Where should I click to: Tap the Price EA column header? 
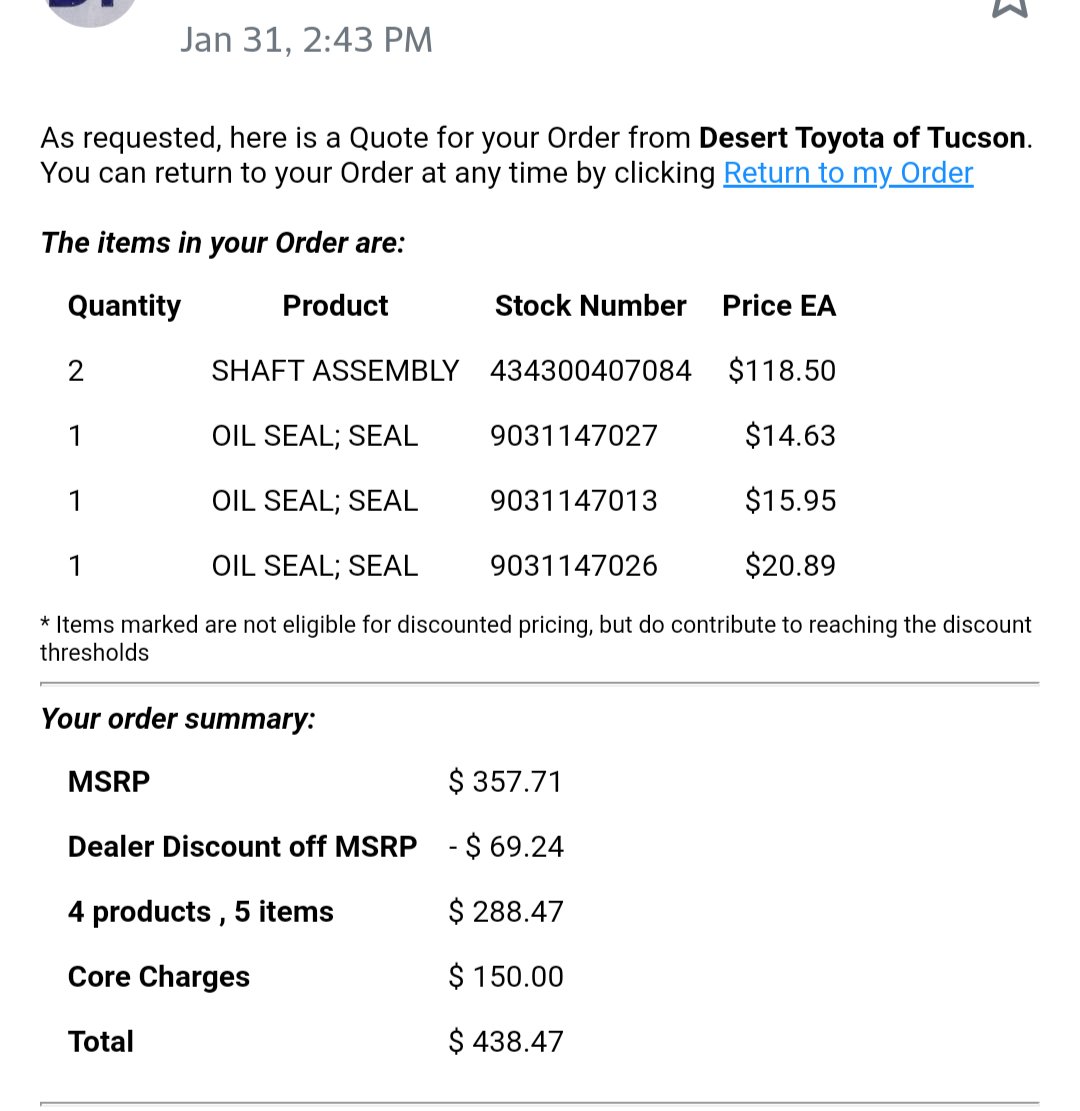click(x=779, y=306)
